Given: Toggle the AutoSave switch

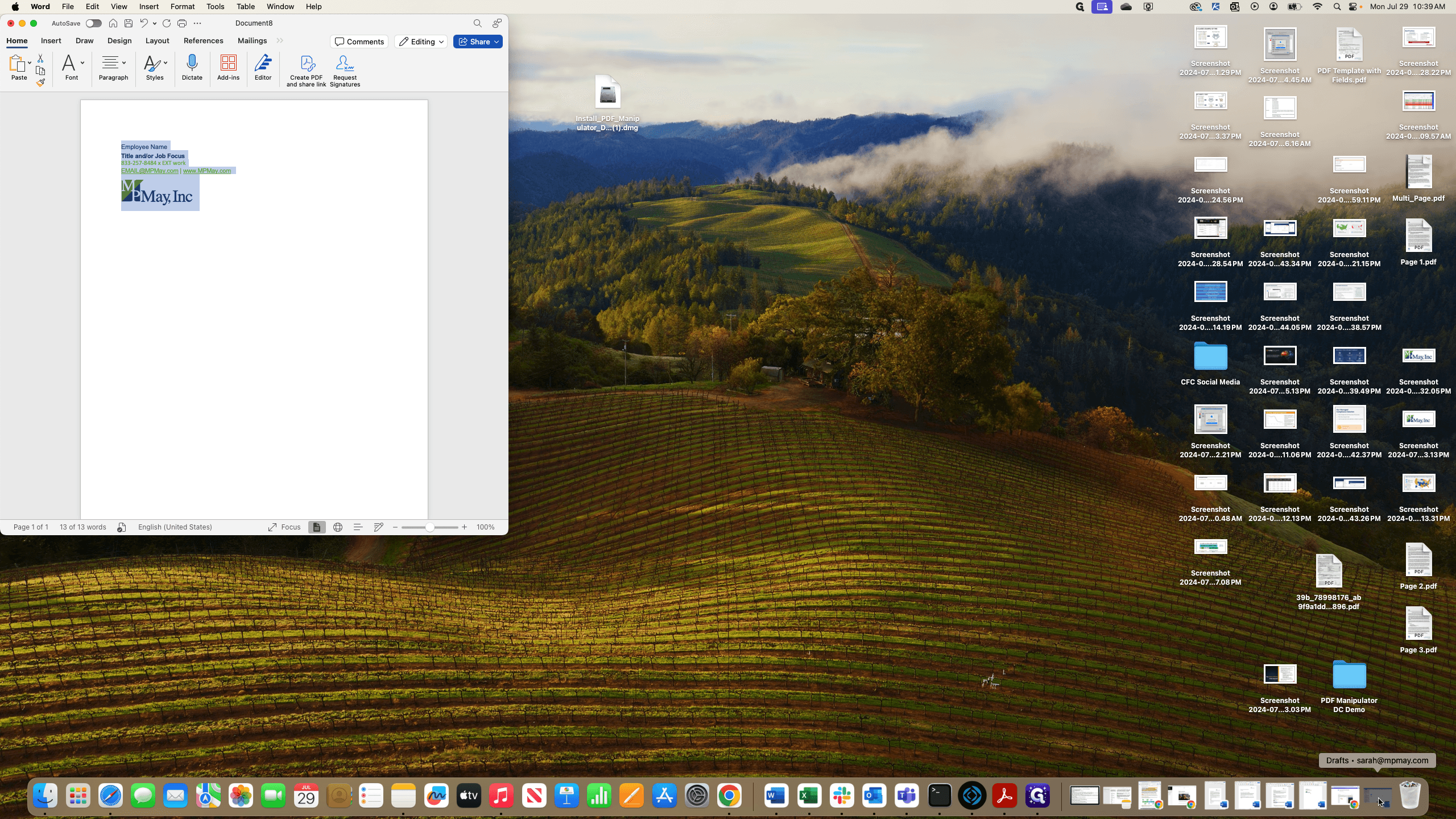Looking at the screenshot, I should tap(93, 23).
